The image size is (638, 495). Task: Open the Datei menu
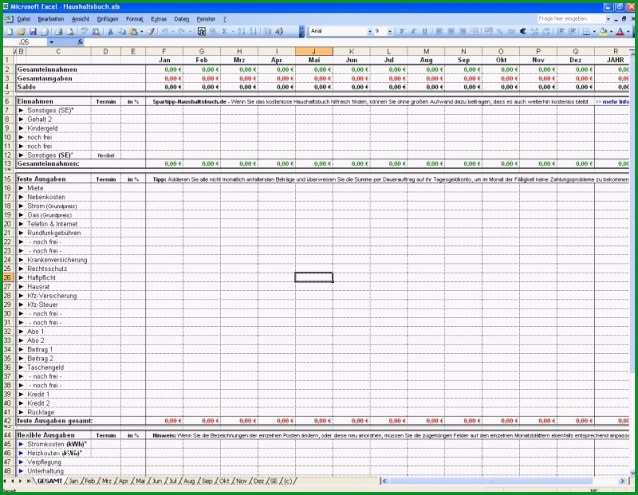point(24,19)
